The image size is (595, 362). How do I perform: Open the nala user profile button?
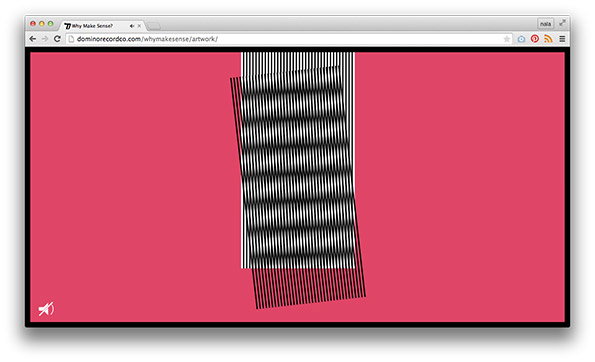(545, 24)
